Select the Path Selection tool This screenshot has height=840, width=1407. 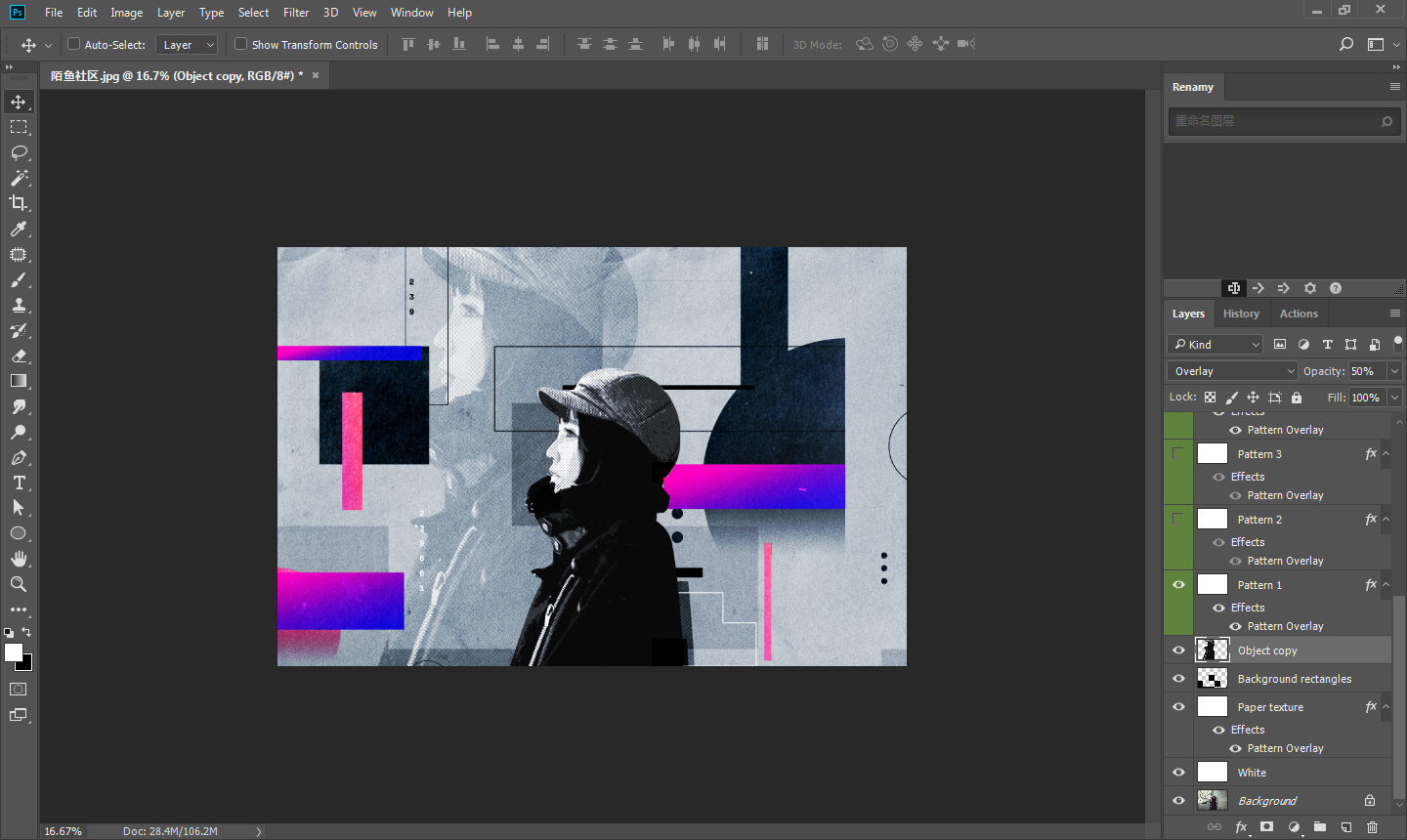coord(19,508)
